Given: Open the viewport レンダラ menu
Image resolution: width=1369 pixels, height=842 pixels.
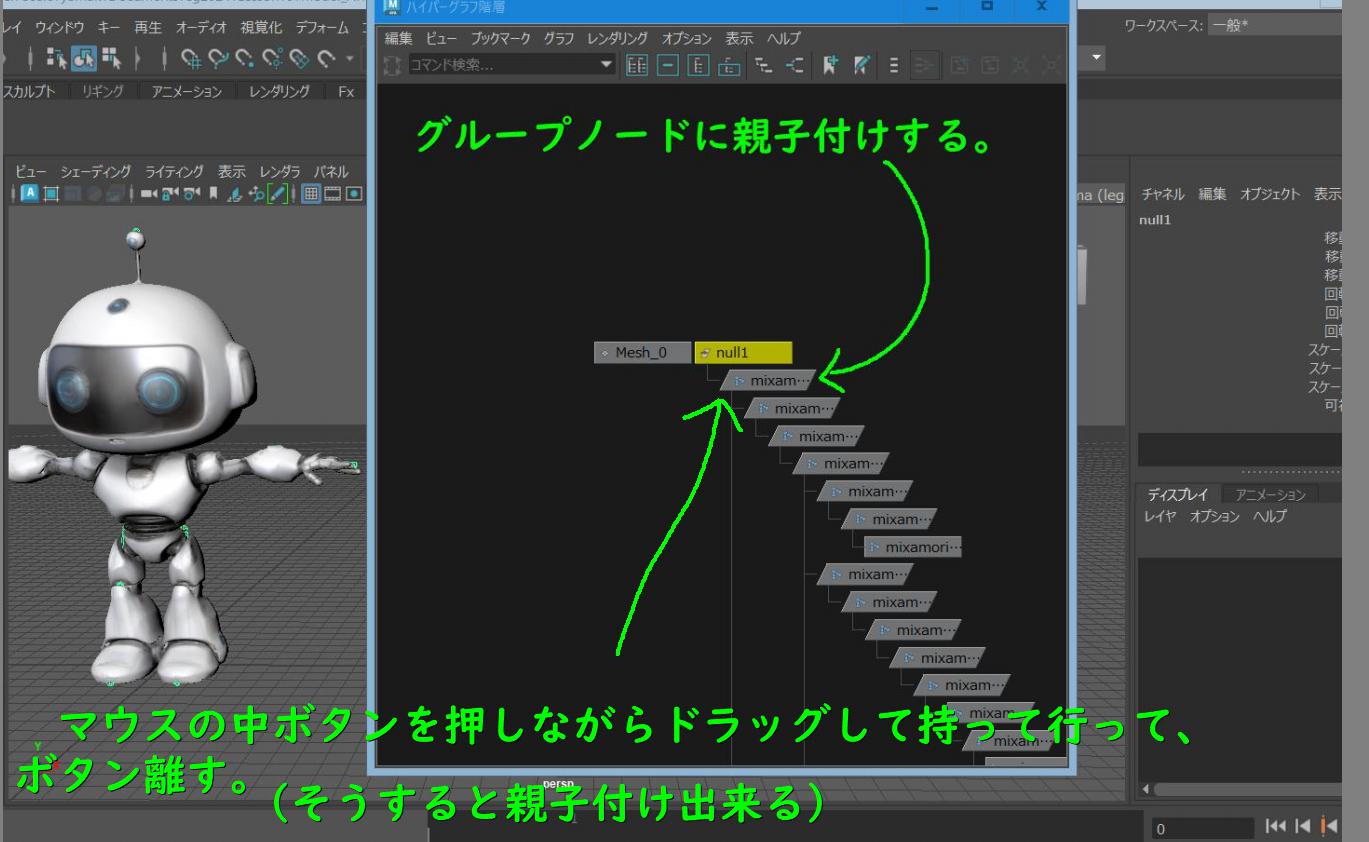Looking at the screenshot, I should tap(280, 172).
